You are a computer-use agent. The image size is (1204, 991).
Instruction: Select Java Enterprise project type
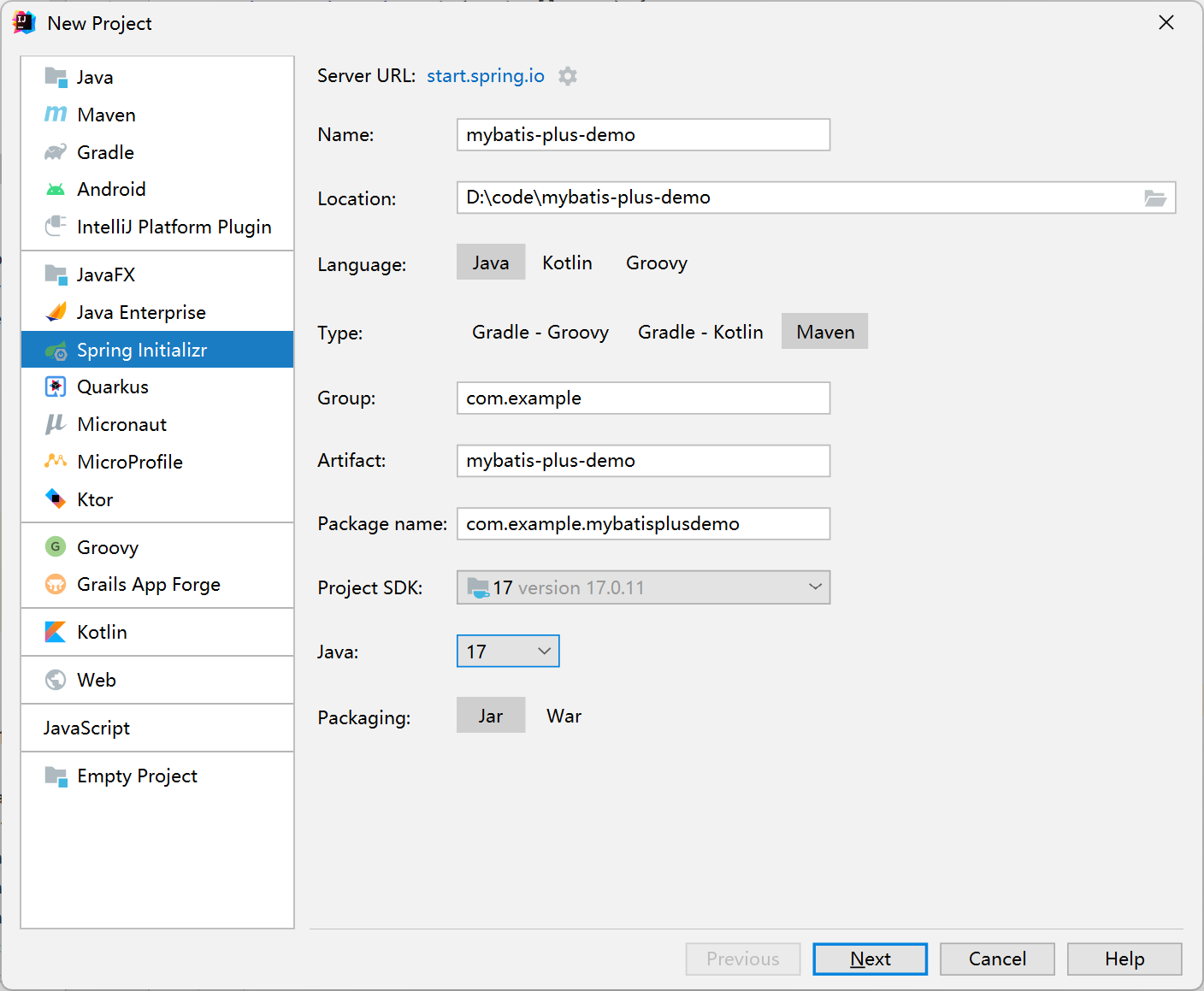coord(141,312)
